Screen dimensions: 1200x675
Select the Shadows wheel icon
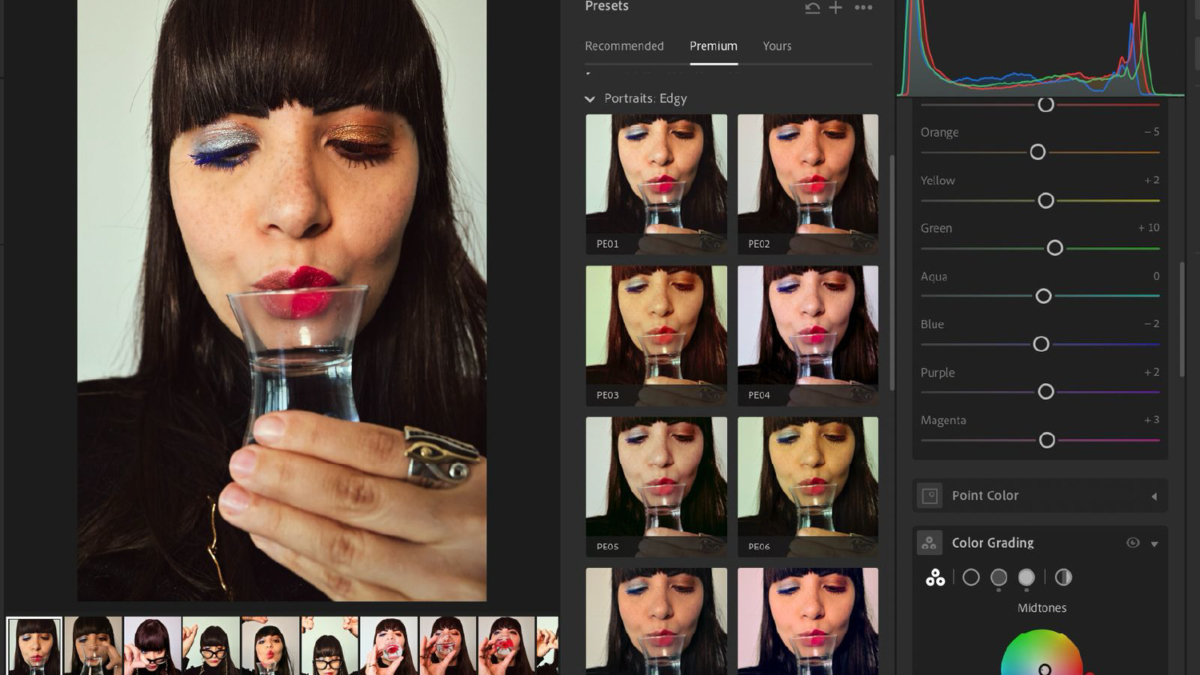click(971, 577)
